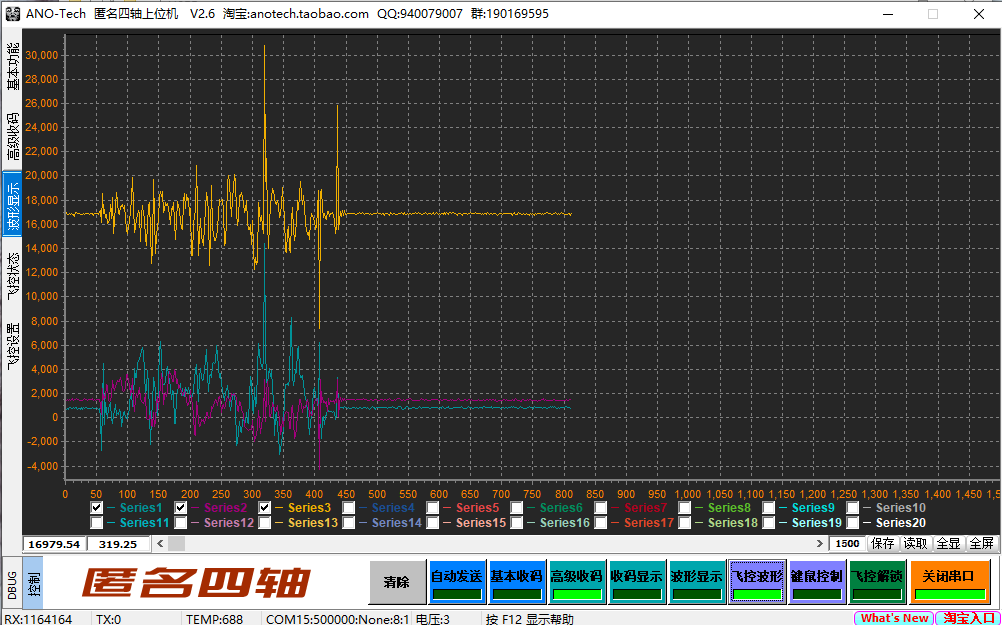Viewport: 1002px width, 625px height.
Task: Click the orange 关闭串口 button
Action: coord(949,582)
